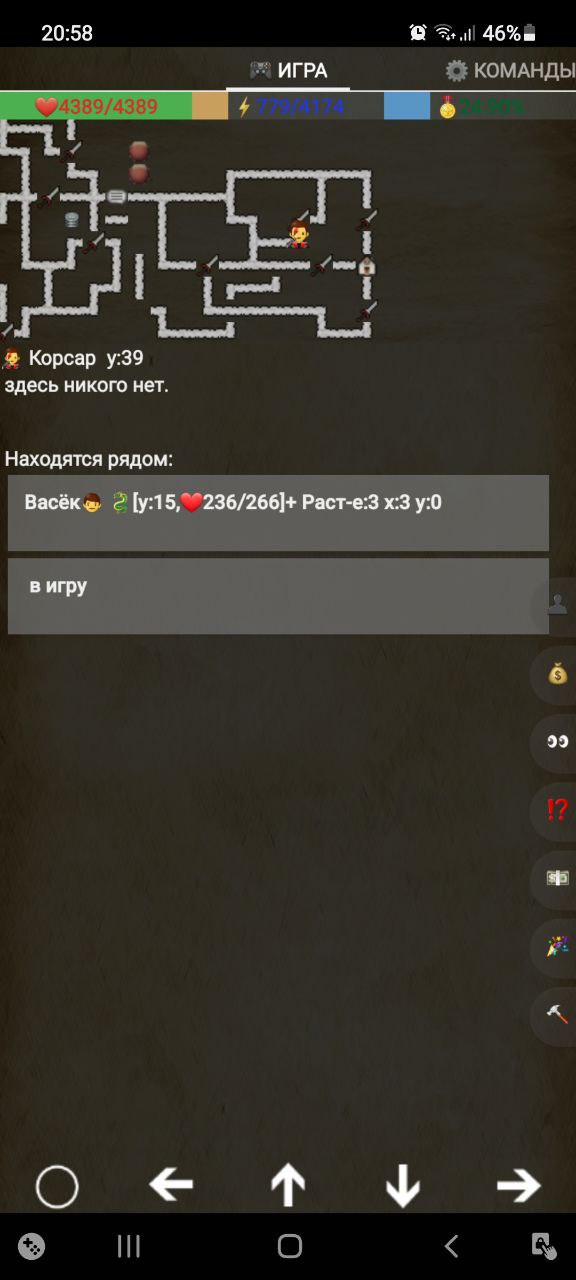Select nearby player Васёк entry
The height and width of the screenshot is (1280, 576).
click(278, 513)
